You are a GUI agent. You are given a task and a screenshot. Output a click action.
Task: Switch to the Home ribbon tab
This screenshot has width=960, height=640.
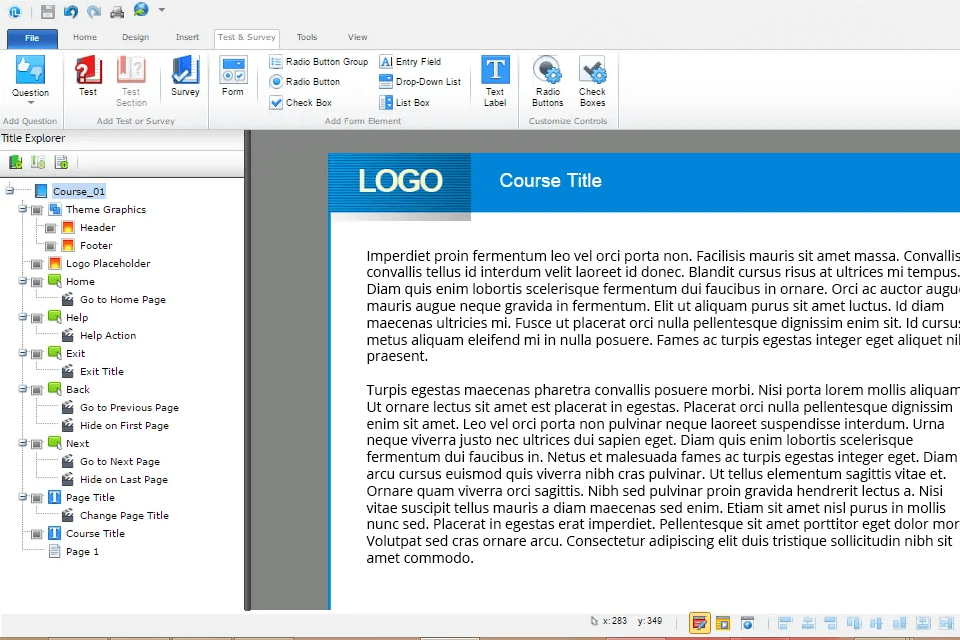pyautogui.click(x=84, y=37)
